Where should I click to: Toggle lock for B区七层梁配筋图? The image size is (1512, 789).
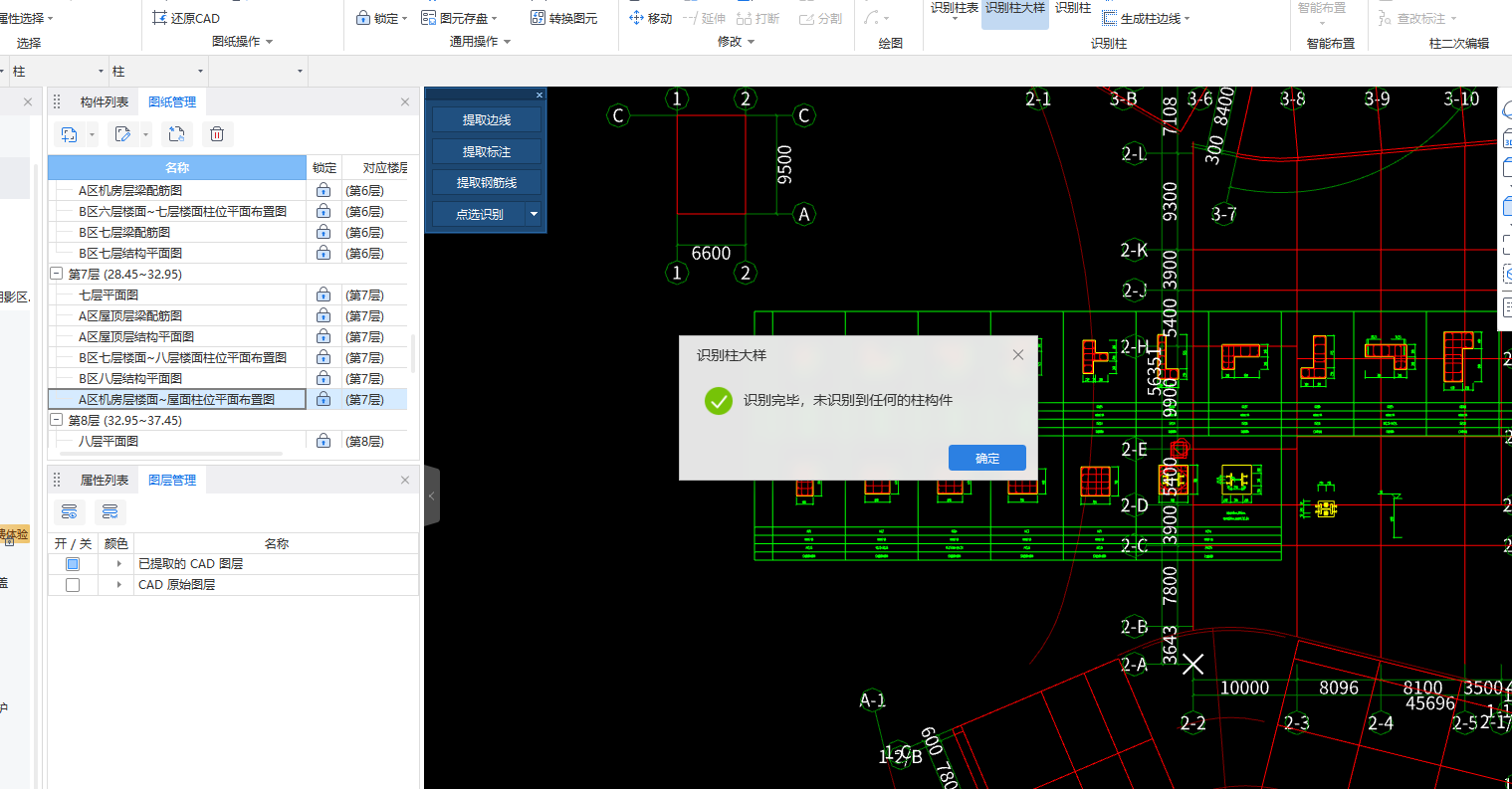(324, 232)
